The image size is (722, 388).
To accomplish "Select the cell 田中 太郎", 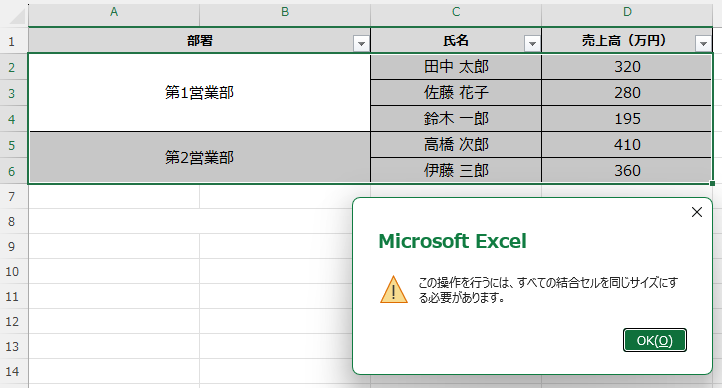I will click(456, 67).
